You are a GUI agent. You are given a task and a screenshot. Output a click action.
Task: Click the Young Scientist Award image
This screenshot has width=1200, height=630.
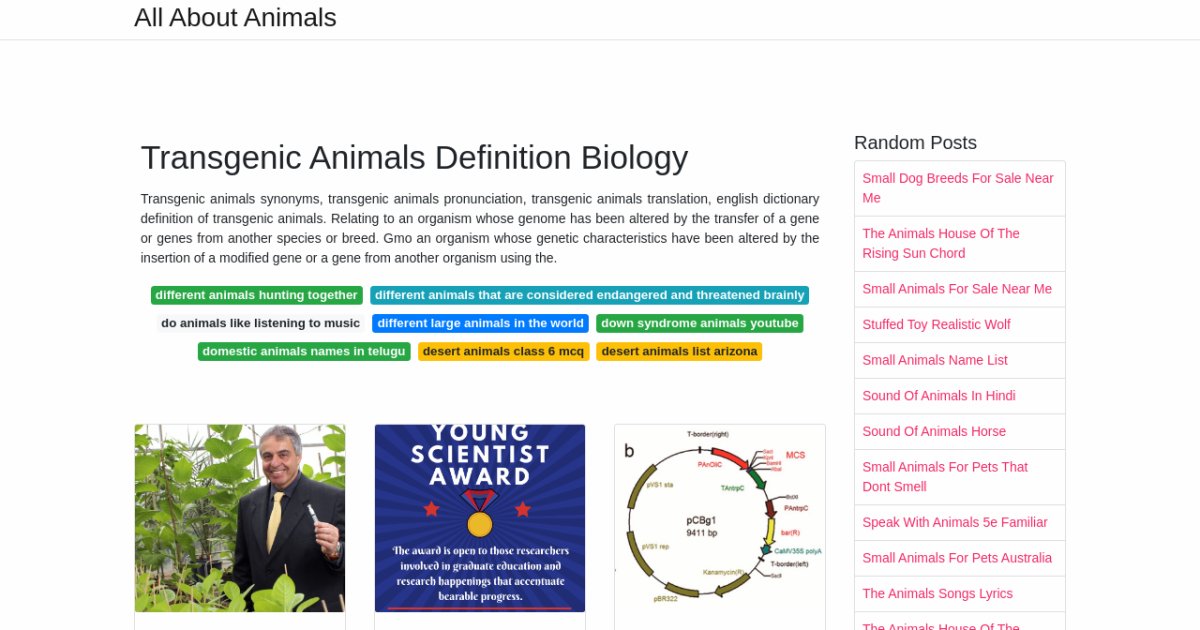(480, 518)
